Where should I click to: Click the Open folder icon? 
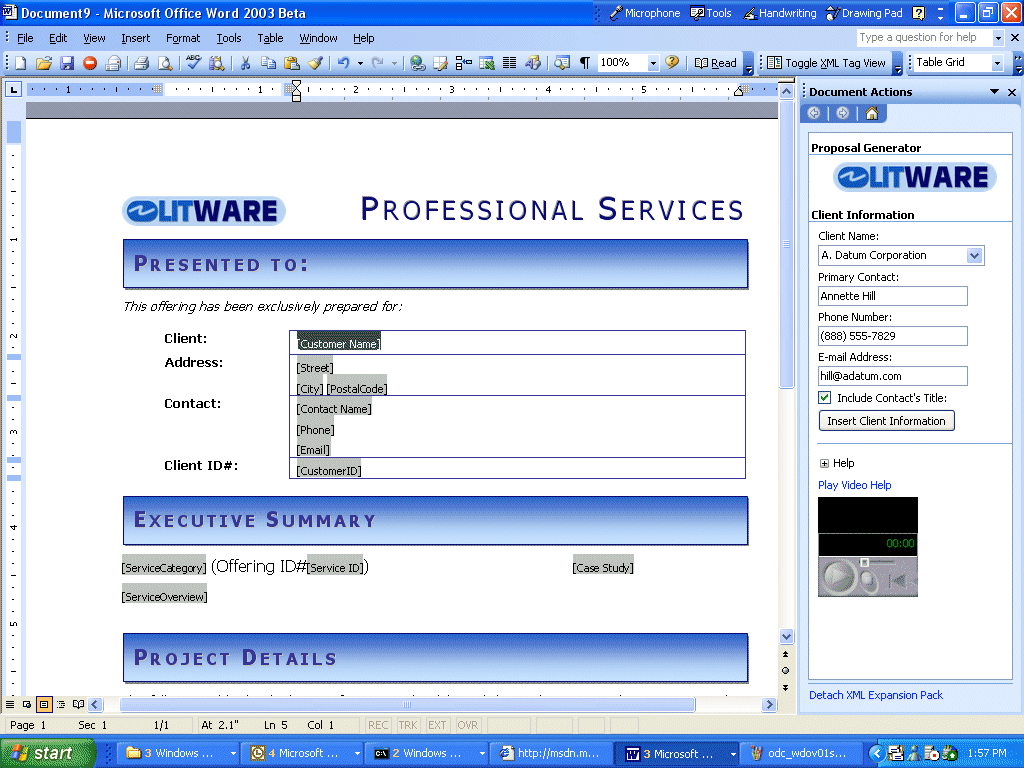(x=44, y=63)
